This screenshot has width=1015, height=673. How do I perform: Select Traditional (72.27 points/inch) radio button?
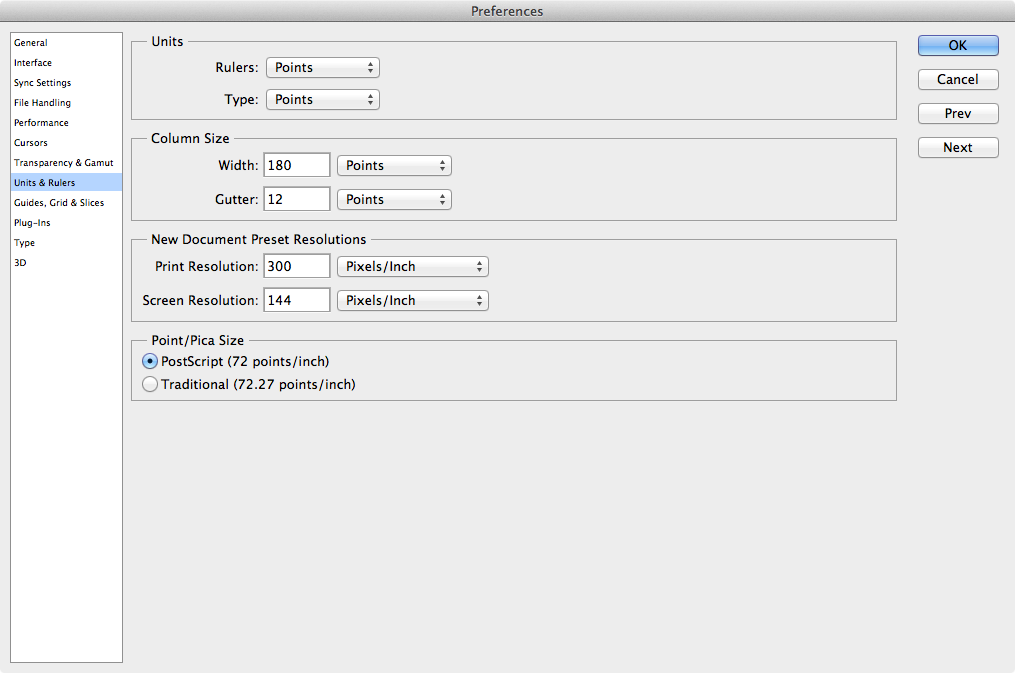pyautogui.click(x=150, y=384)
